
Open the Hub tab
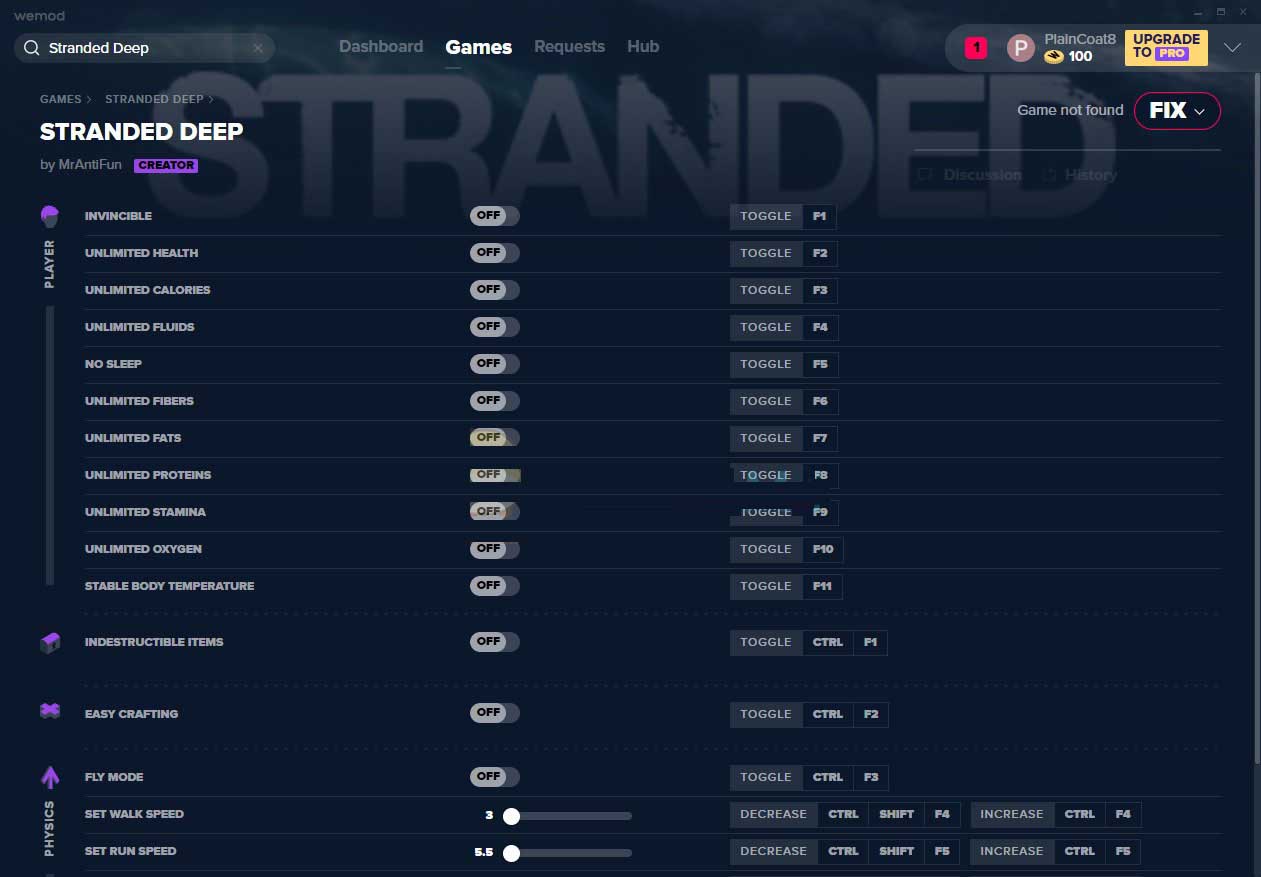(x=643, y=47)
